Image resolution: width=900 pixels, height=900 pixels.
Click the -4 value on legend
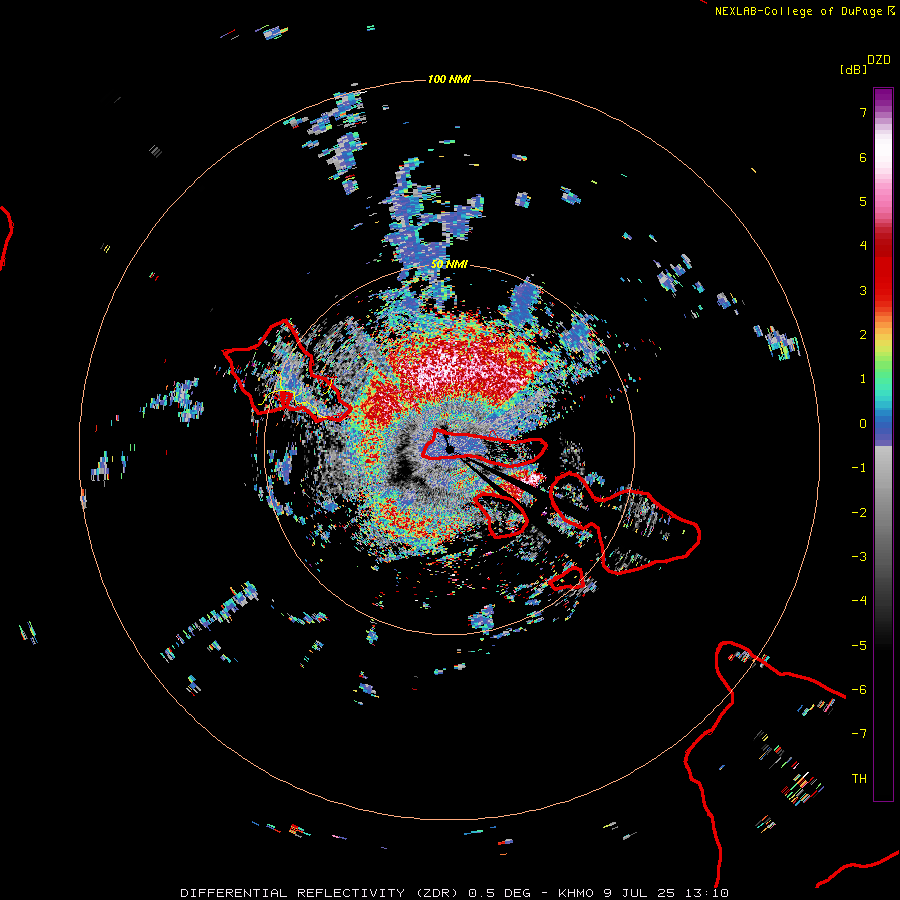click(x=859, y=601)
